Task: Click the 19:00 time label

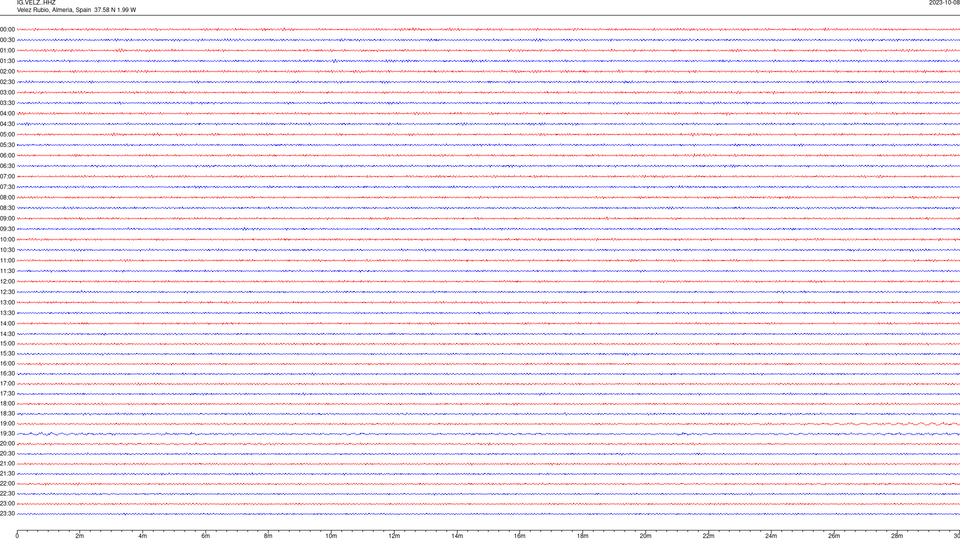Action: (7, 424)
